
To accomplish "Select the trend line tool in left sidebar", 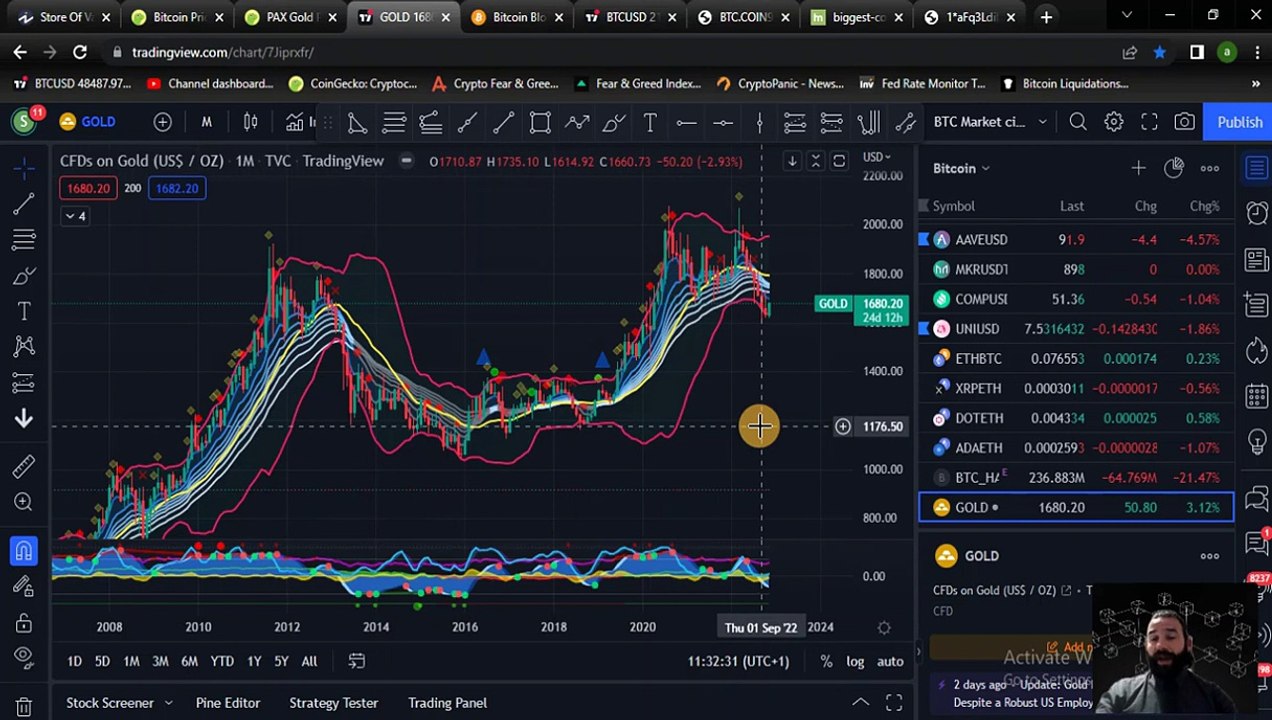I will [24, 204].
